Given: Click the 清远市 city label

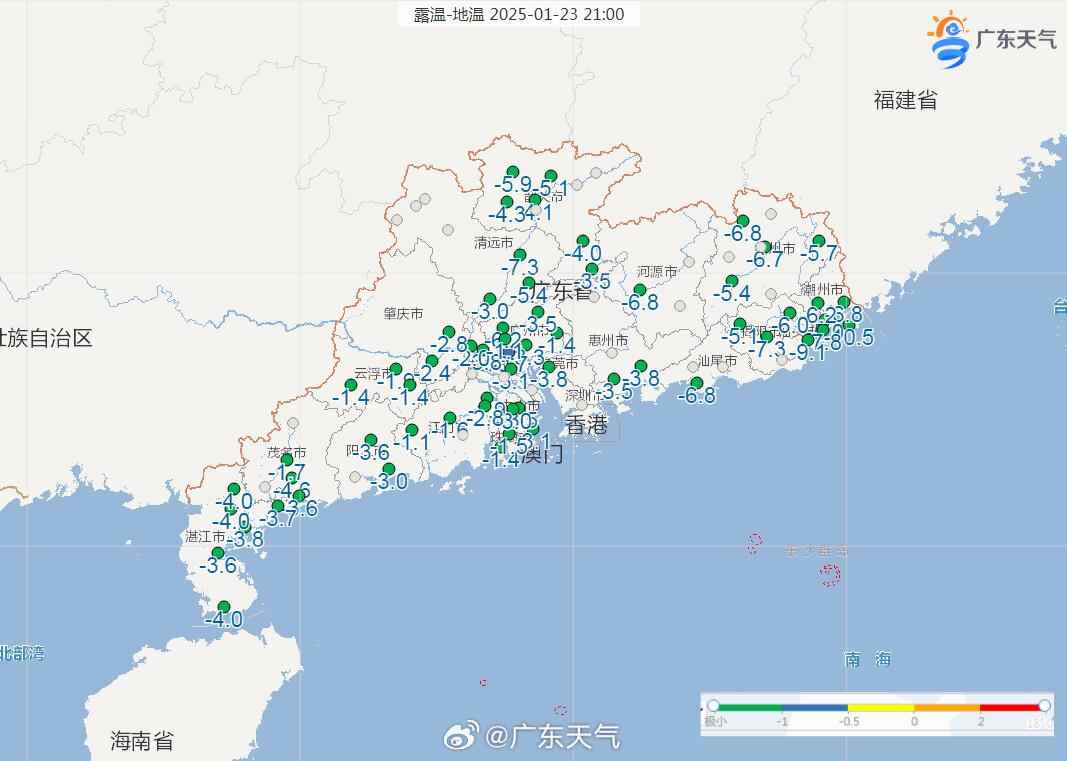Looking at the screenshot, I should tap(493, 243).
